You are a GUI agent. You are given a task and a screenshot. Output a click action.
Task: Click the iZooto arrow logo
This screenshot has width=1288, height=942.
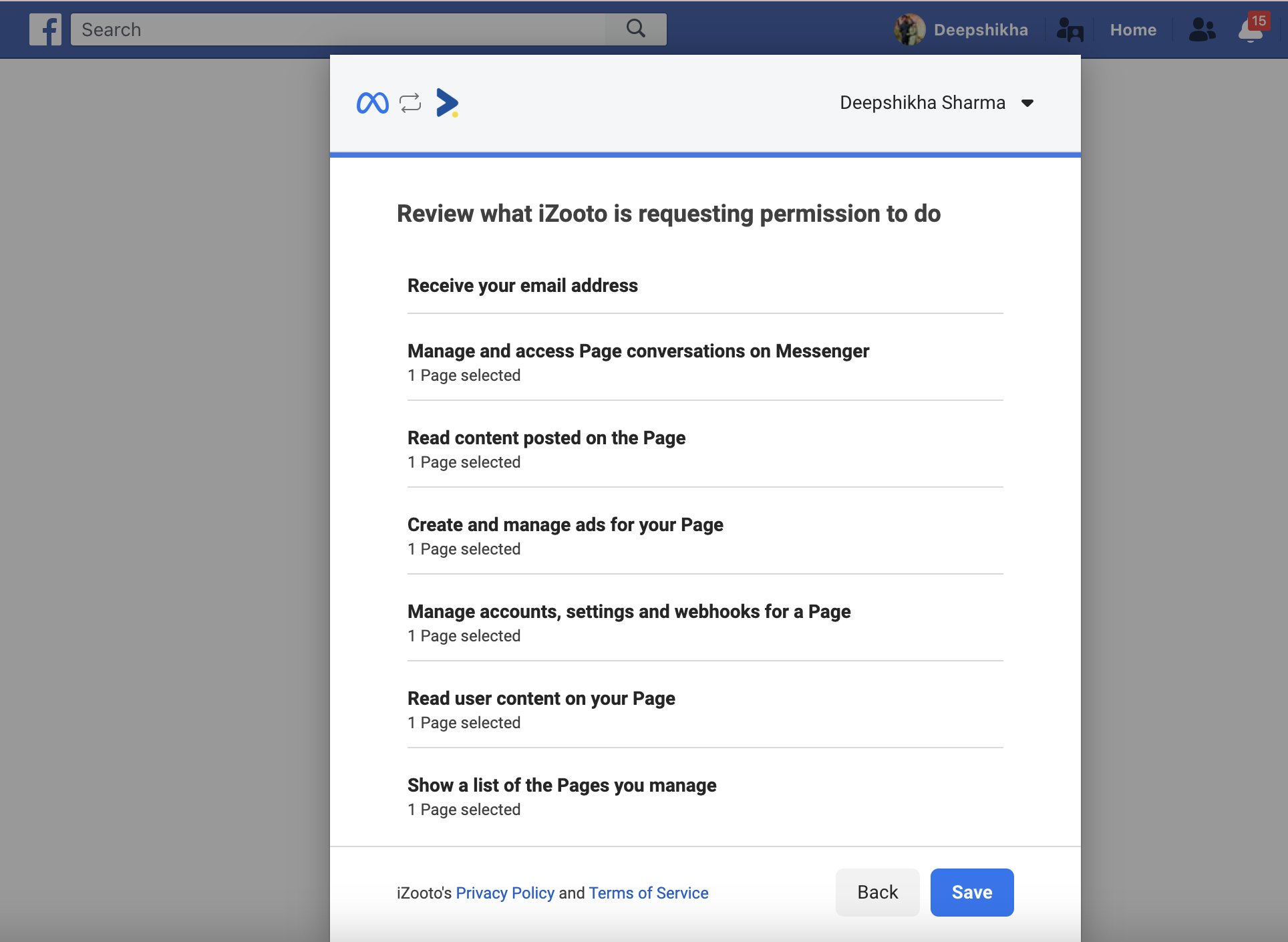point(447,103)
